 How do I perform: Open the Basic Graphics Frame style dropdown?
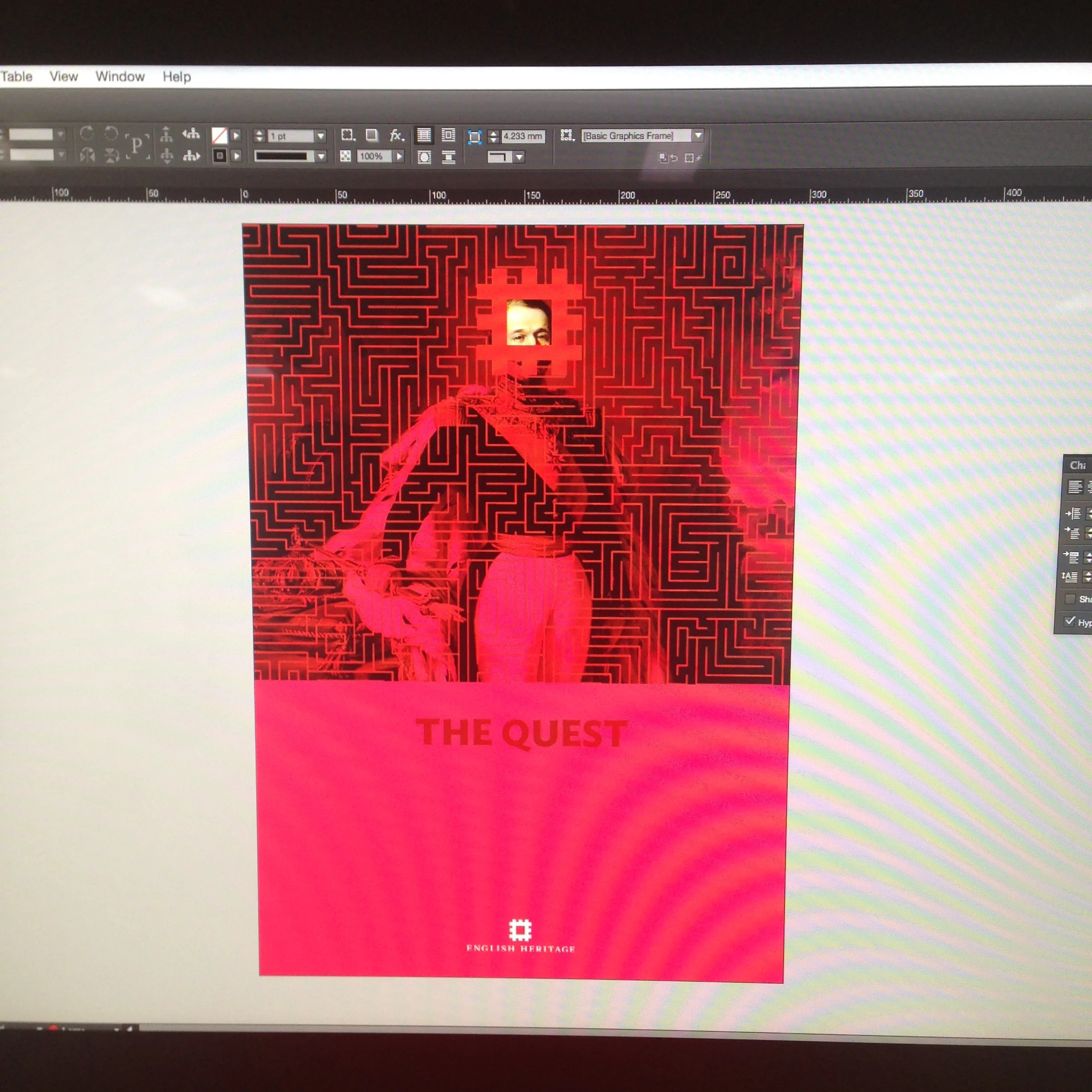699,136
